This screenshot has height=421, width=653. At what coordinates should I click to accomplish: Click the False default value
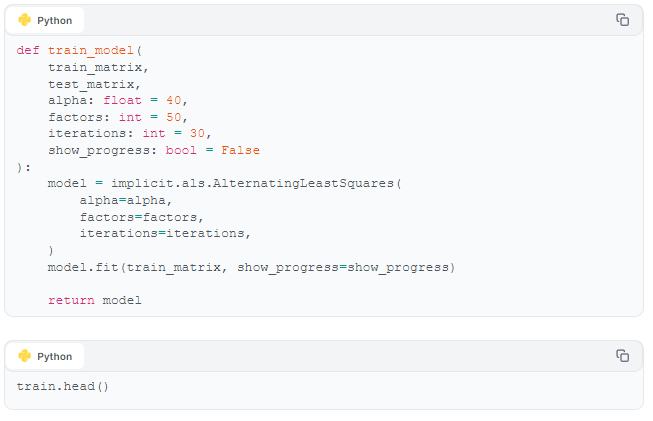click(x=240, y=150)
